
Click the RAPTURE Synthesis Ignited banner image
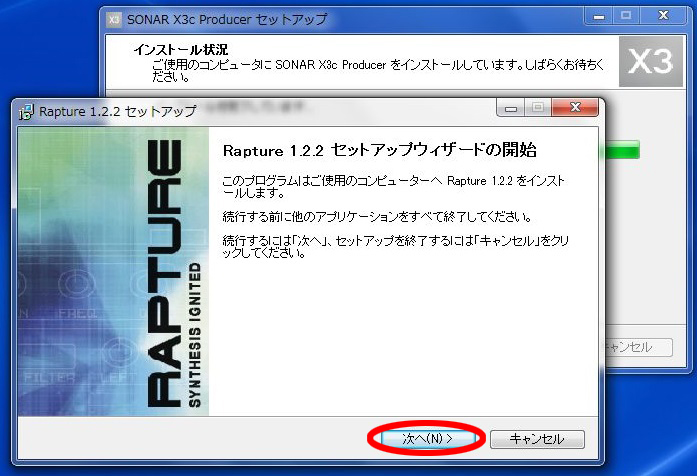tap(113, 272)
